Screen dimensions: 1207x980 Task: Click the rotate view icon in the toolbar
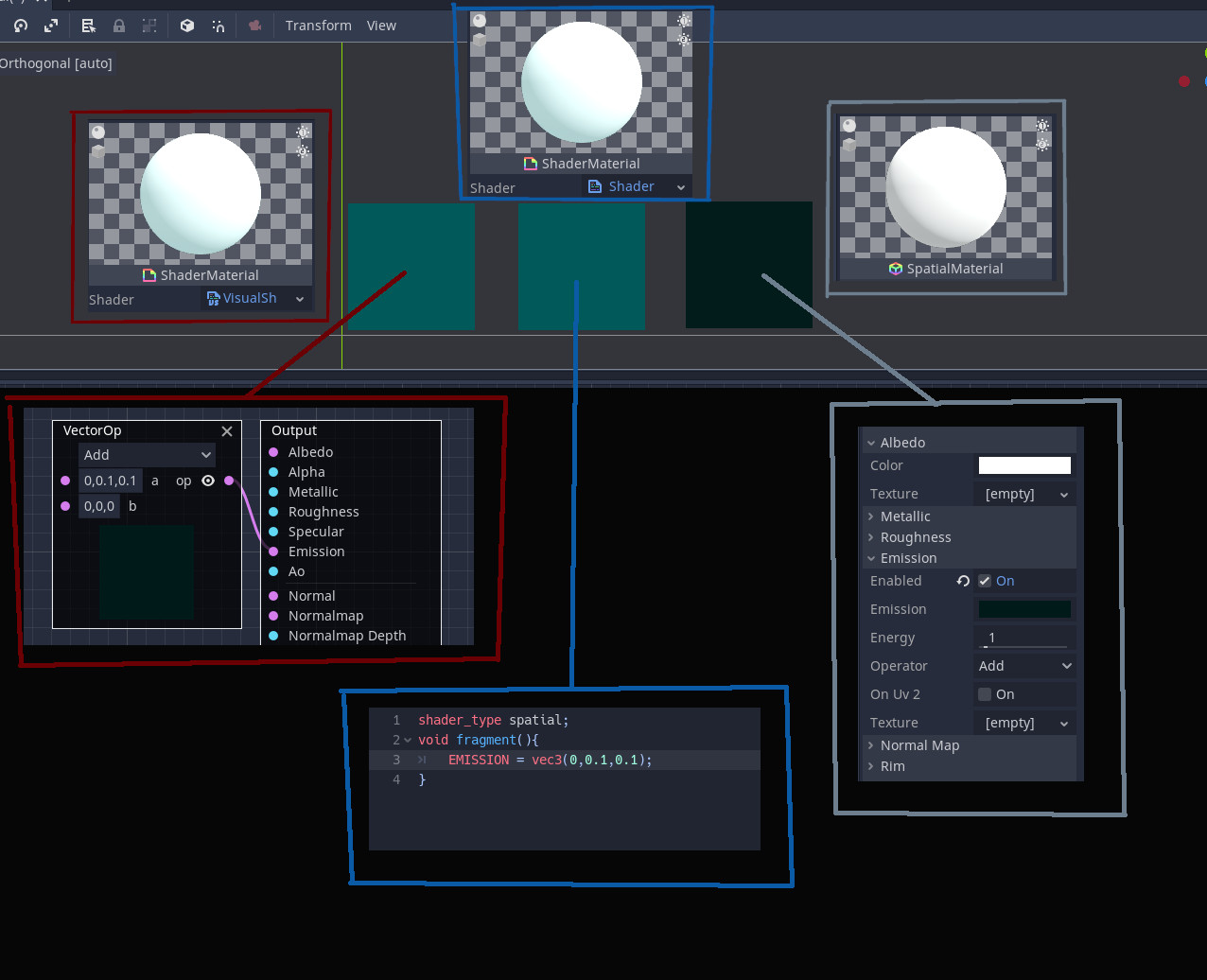pos(19,26)
